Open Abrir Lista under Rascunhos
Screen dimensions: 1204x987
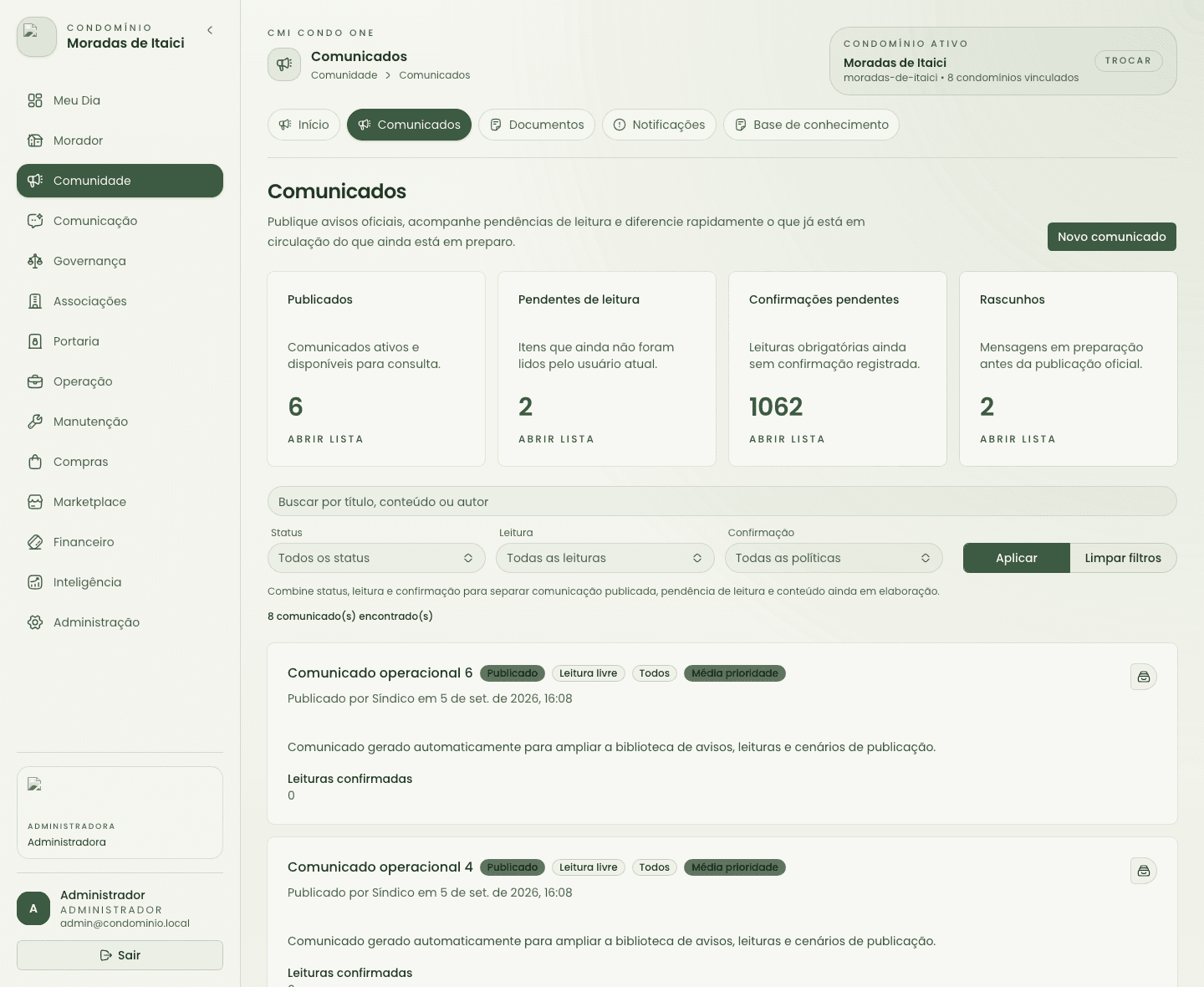(1018, 439)
